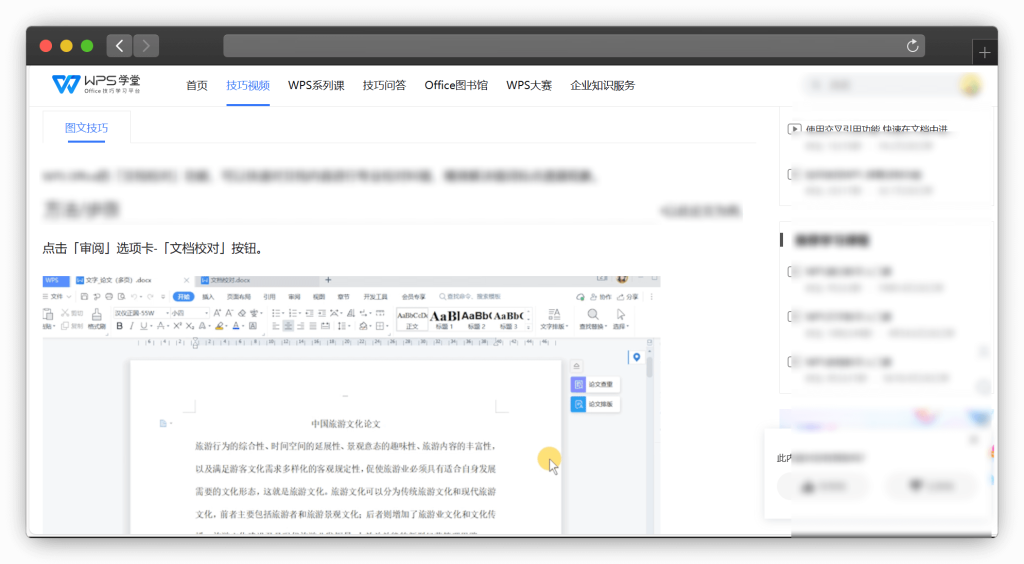This screenshot has height=564, width=1024.
Task: Go back using the browser back arrow
Action: click(x=120, y=46)
